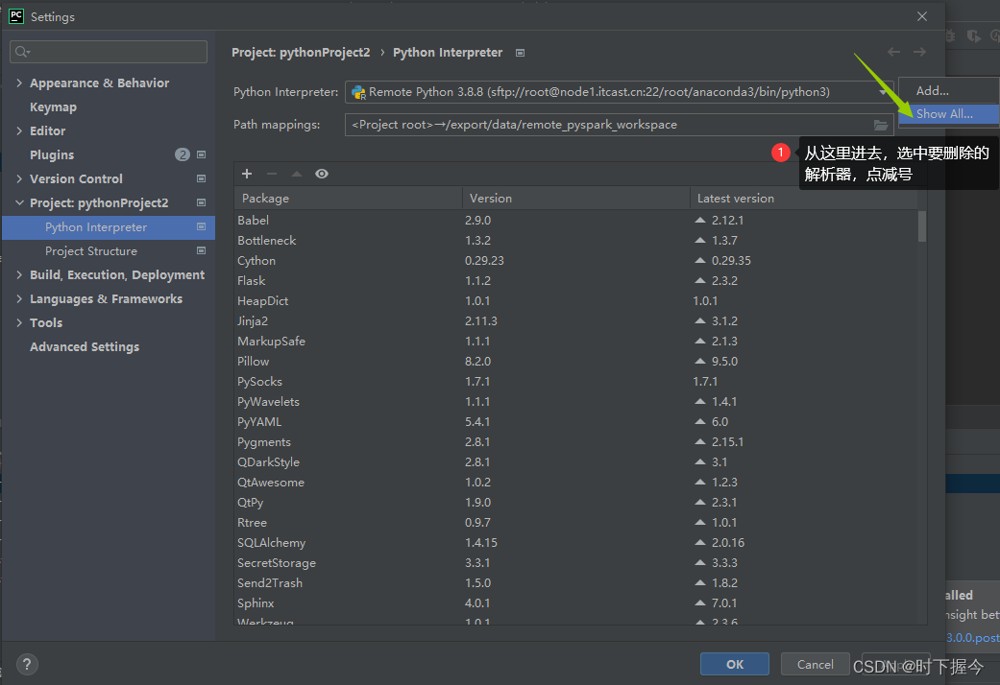Sort by Version column header
Image resolution: width=1000 pixels, height=685 pixels.
click(576, 198)
